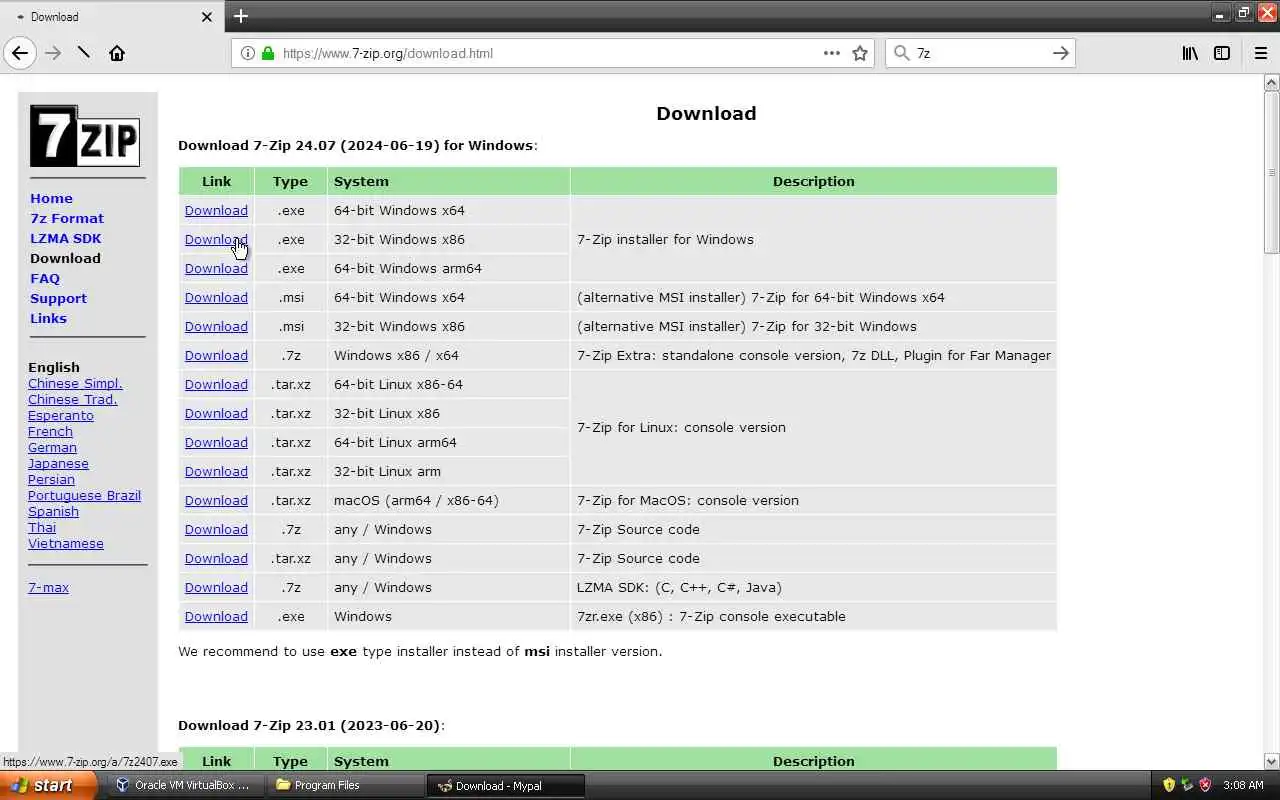Click the middle system tray icon

(x=1187, y=785)
